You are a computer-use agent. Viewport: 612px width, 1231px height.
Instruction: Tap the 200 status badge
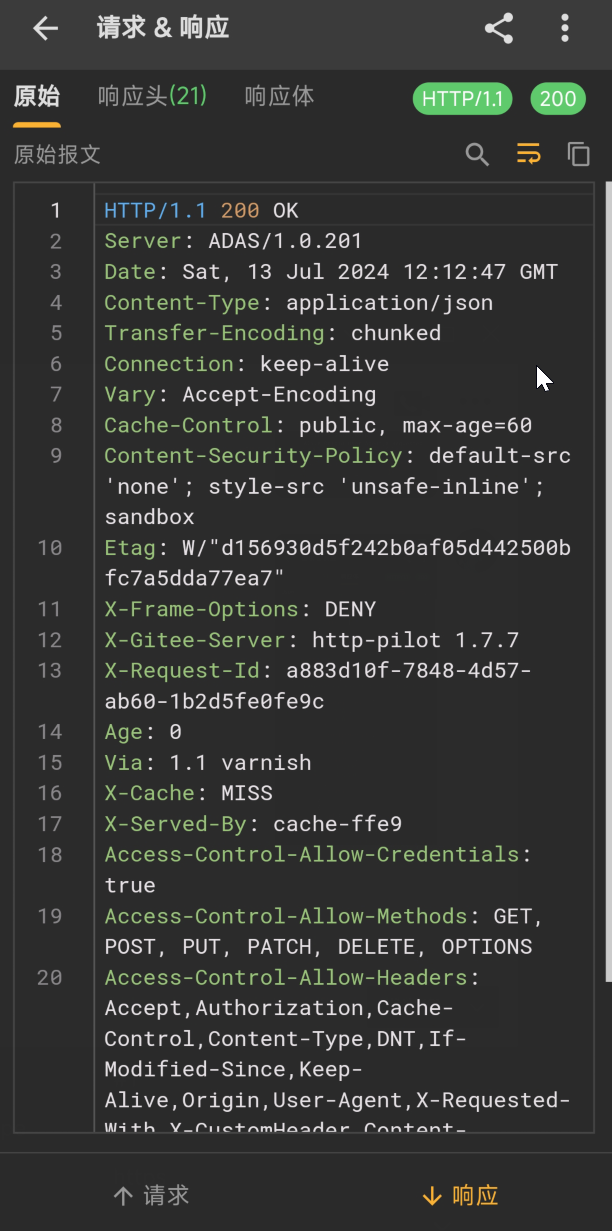pyautogui.click(x=558, y=99)
